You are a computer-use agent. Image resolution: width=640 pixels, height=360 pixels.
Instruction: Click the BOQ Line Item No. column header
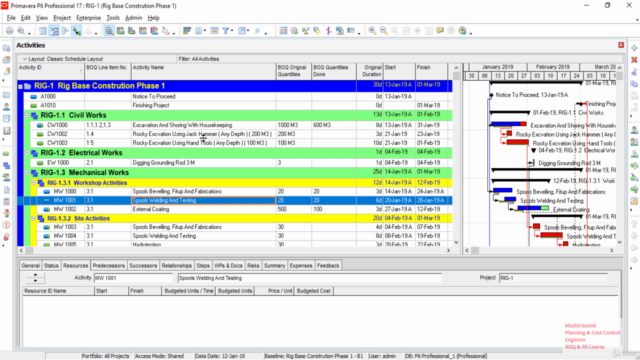(108, 71)
